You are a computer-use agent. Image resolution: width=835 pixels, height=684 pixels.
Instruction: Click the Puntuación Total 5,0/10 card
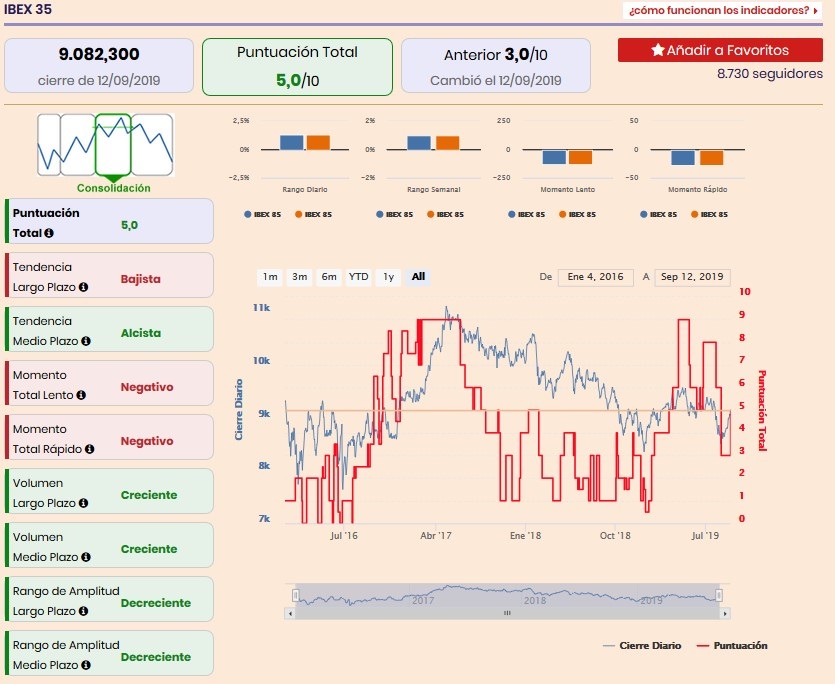click(297, 67)
